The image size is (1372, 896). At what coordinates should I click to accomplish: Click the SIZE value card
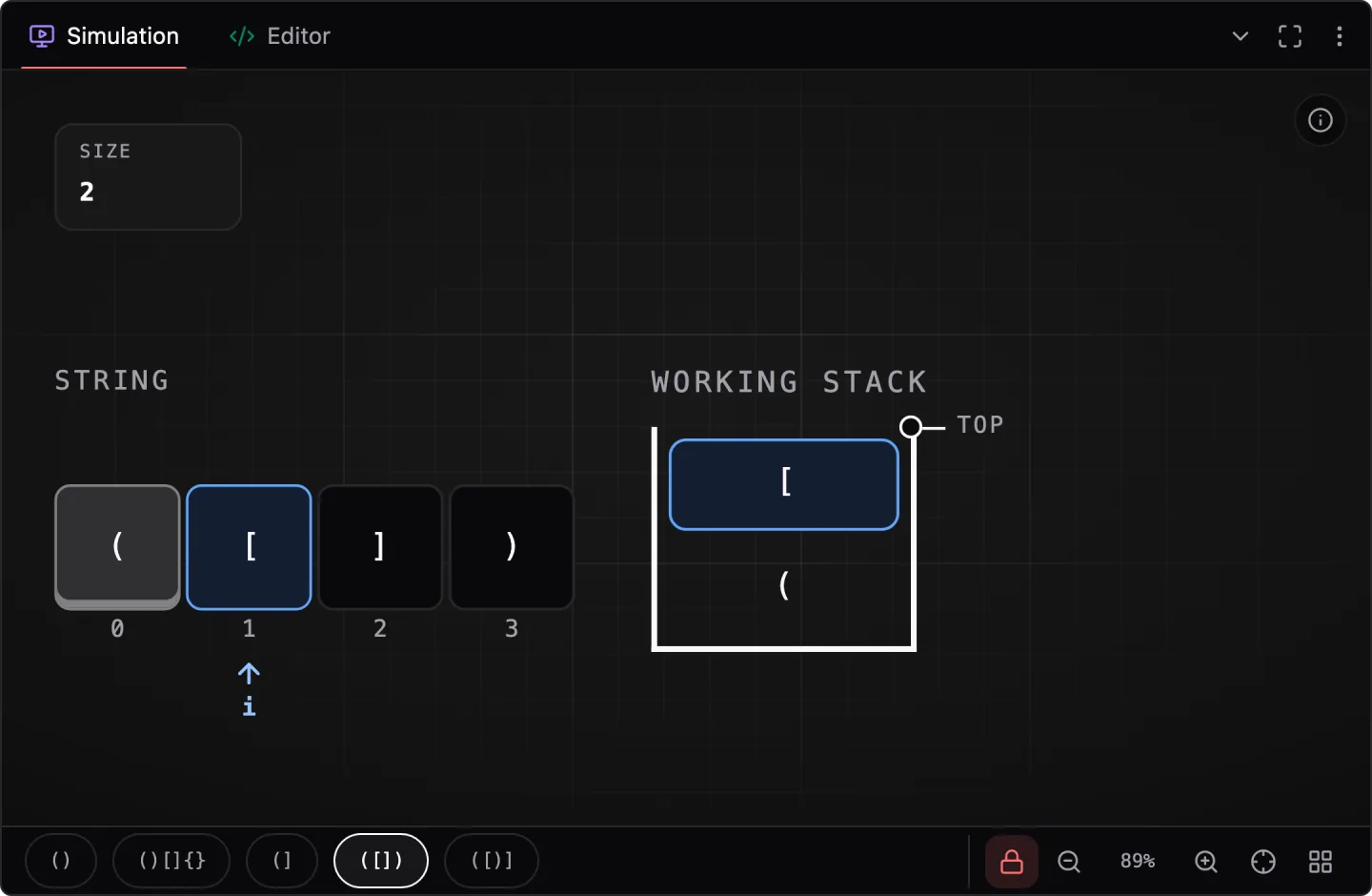149,176
